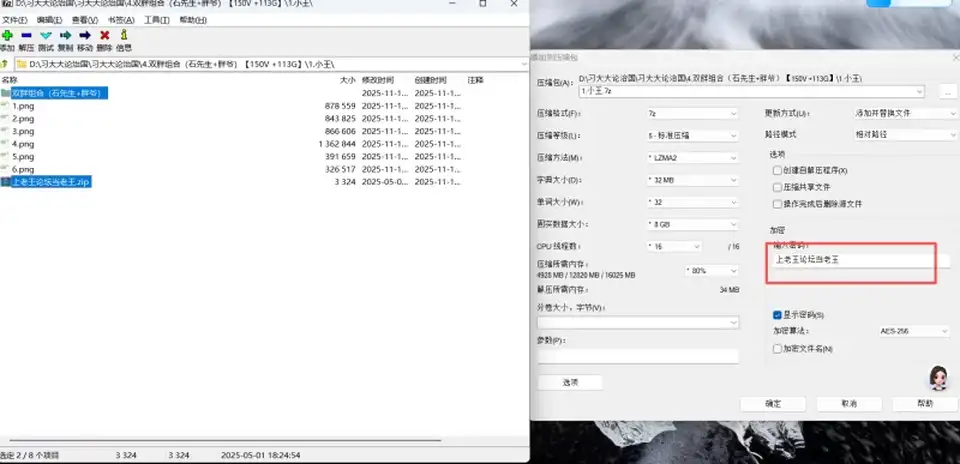This screenshot has width=960, height=464.
Task: Expand the archive name combo box dropdown arrow
Action: click(x=918, y=91)
